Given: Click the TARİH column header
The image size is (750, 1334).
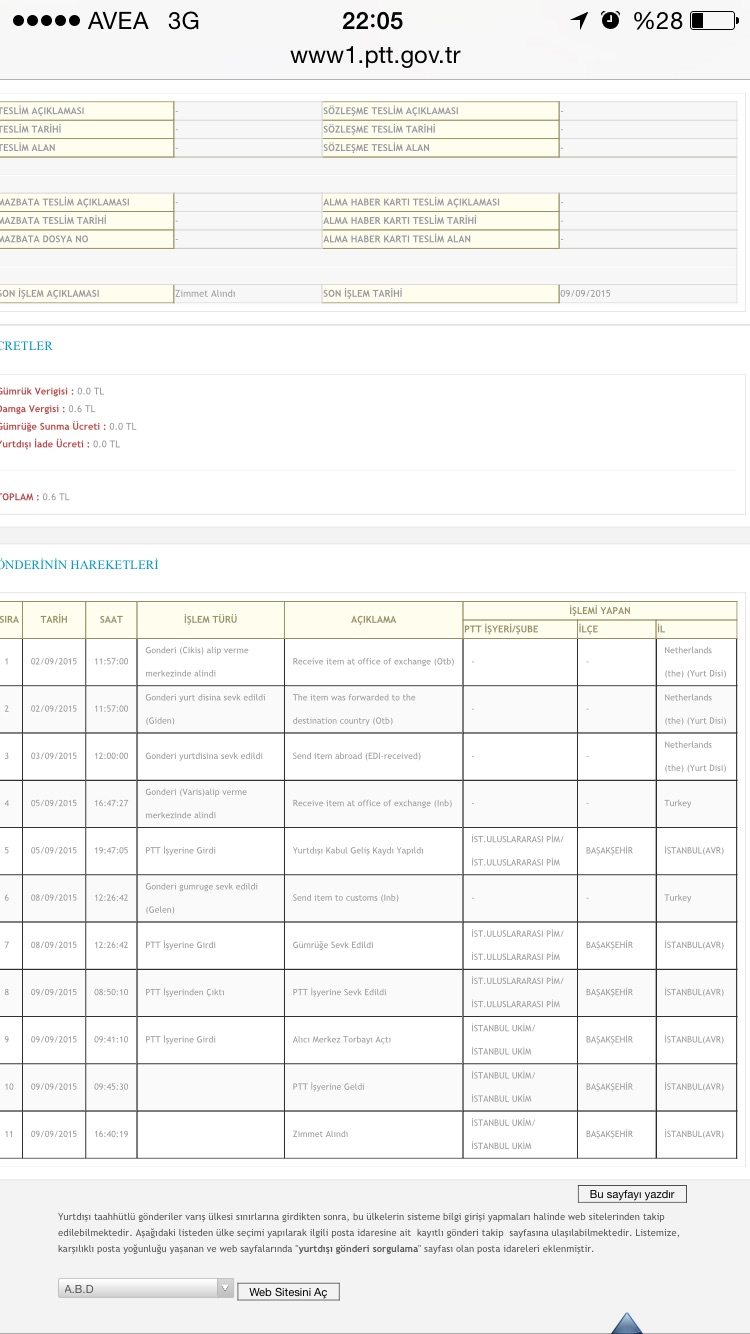Looking at the screenshot, I should click(54, 619).
